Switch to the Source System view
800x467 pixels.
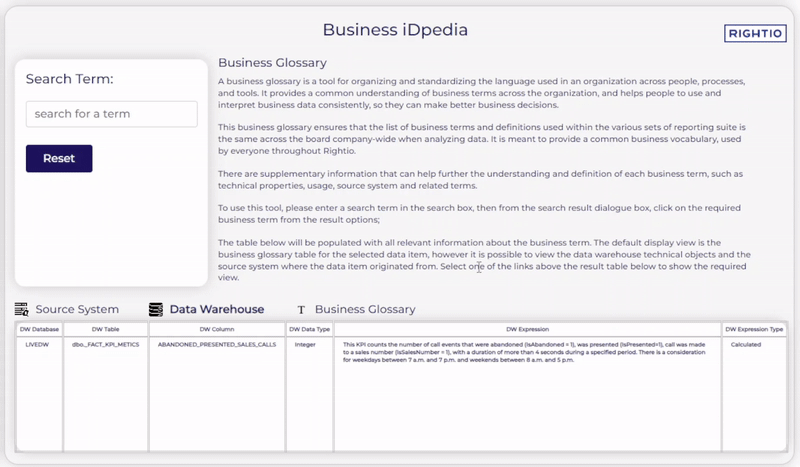77,309
